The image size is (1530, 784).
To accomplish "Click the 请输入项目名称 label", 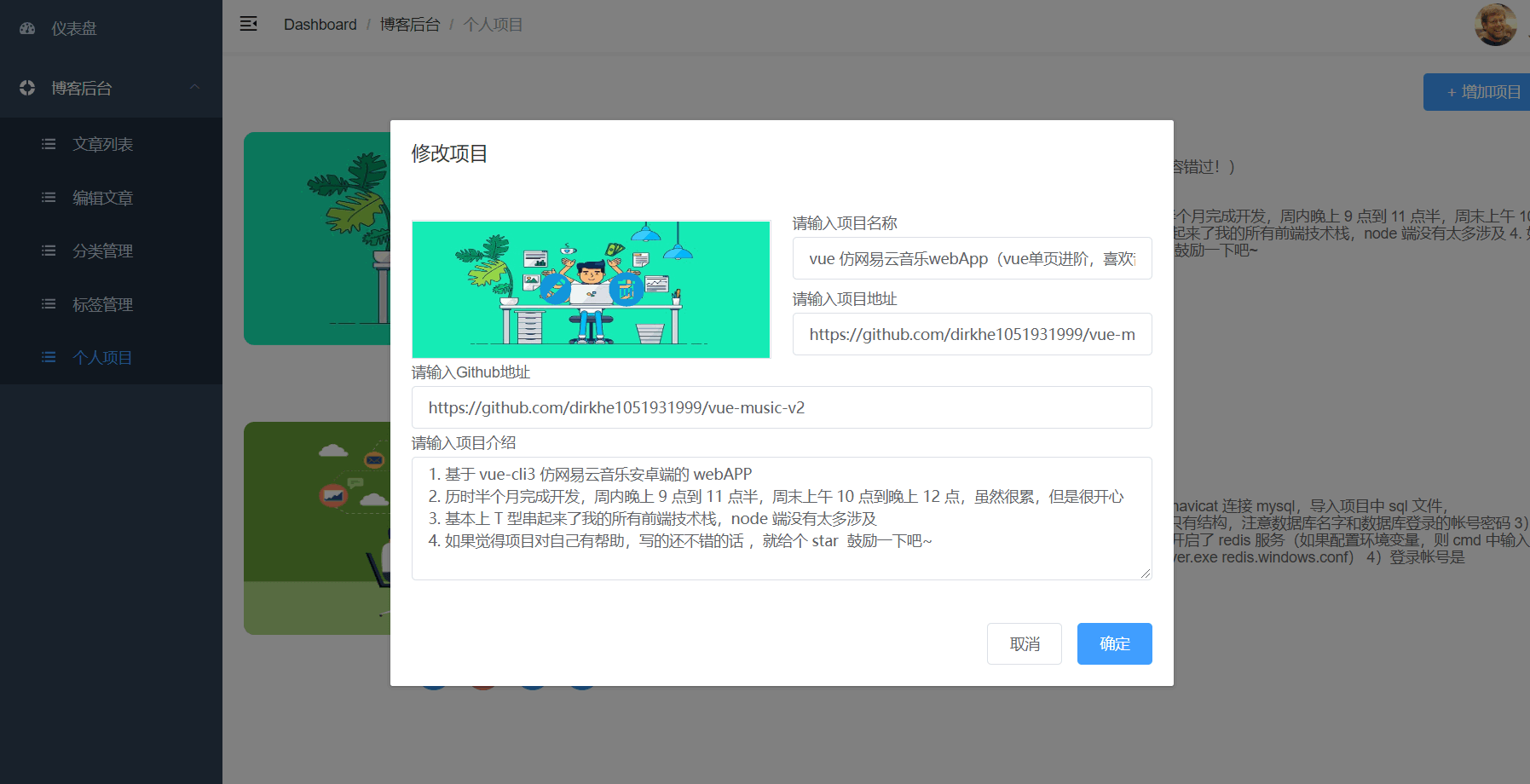I will 845,223.
